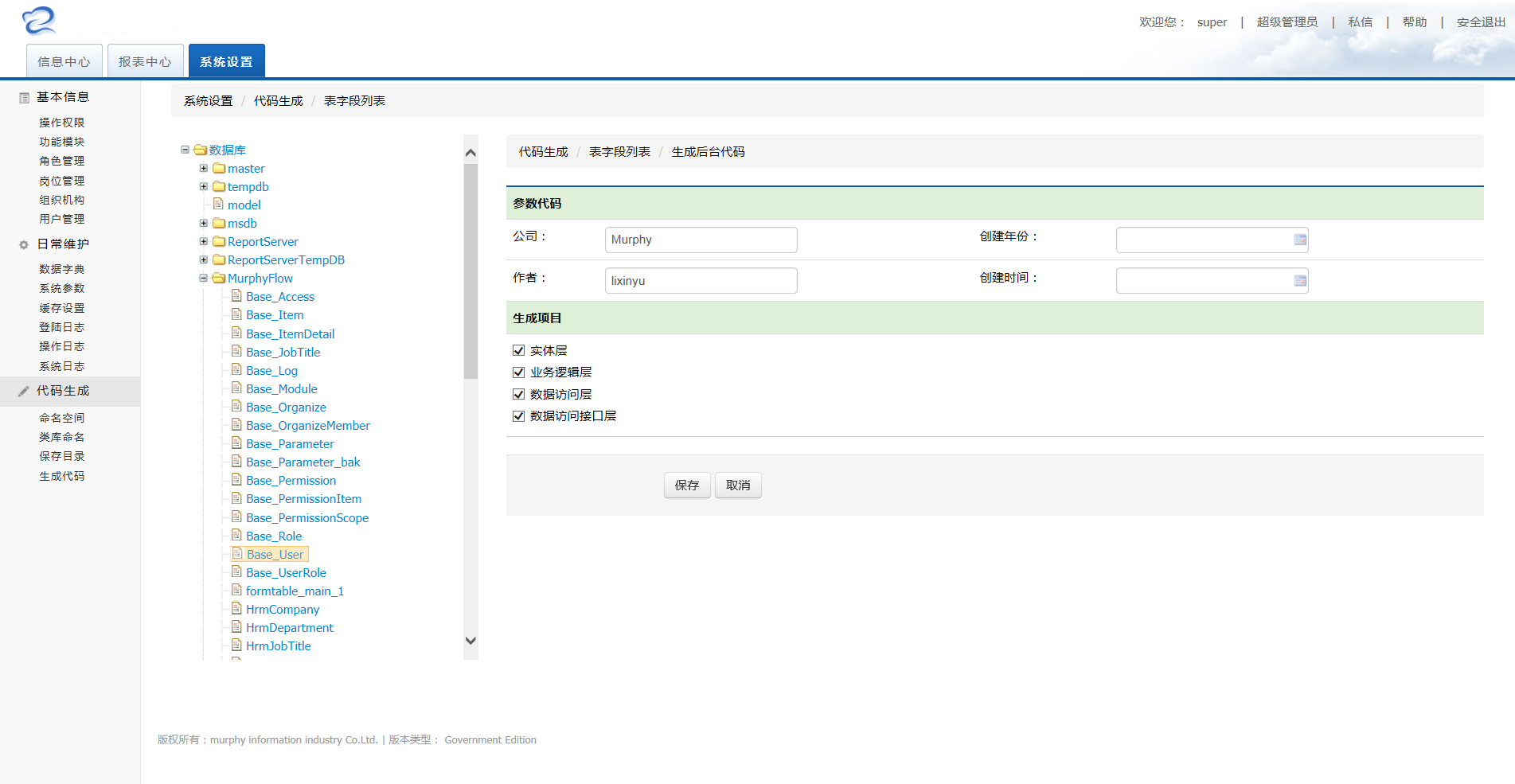This screenshot has width=1515, height=784.
Task: Select the 系统设置 tab
Action: point(227,61)
